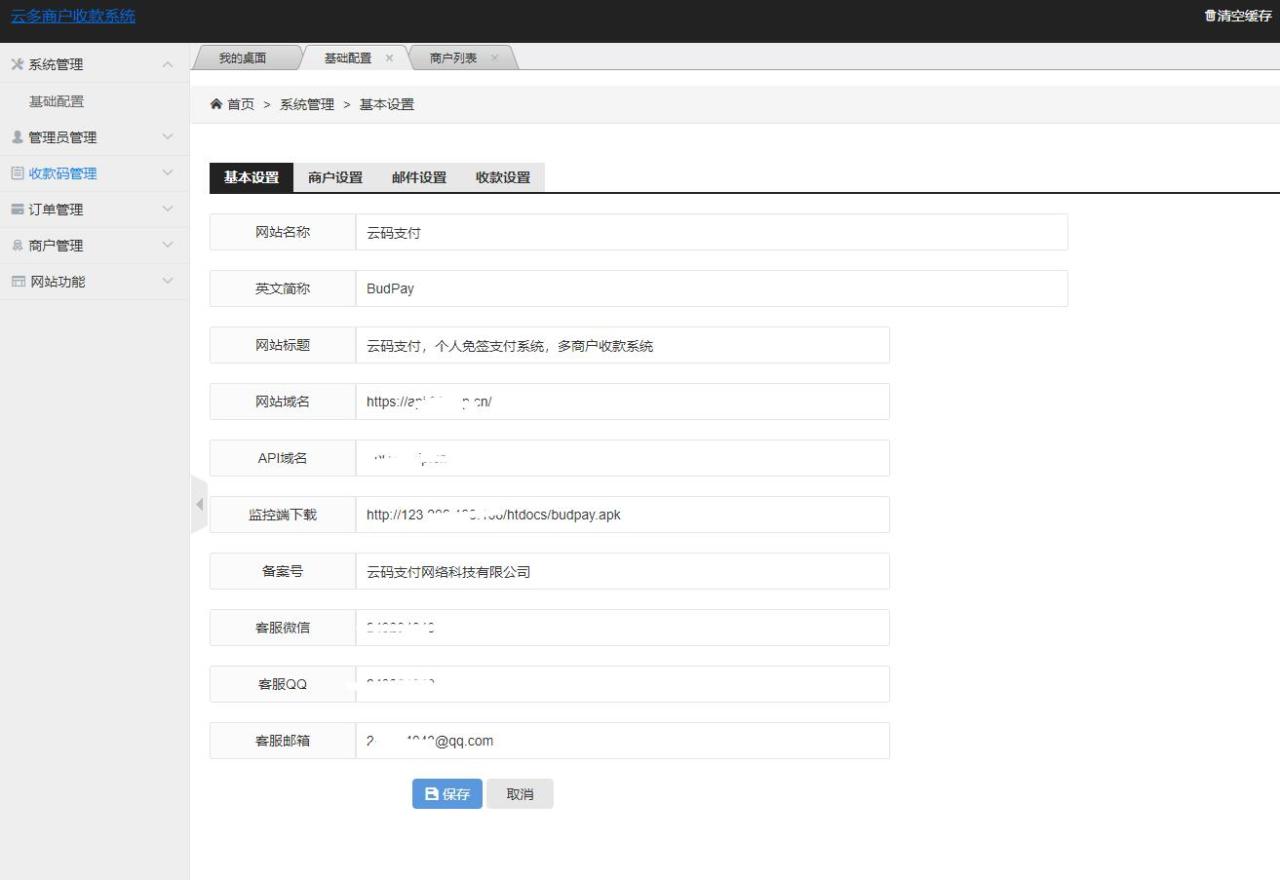Expand the 收款码管理 menu chevron
1280x880 pixels.
point(167,173)
